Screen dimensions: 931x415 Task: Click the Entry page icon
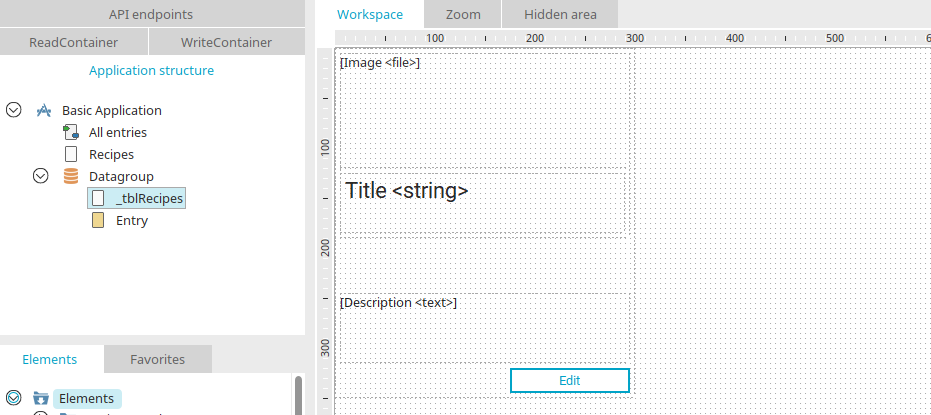click(x=97, y=220)
